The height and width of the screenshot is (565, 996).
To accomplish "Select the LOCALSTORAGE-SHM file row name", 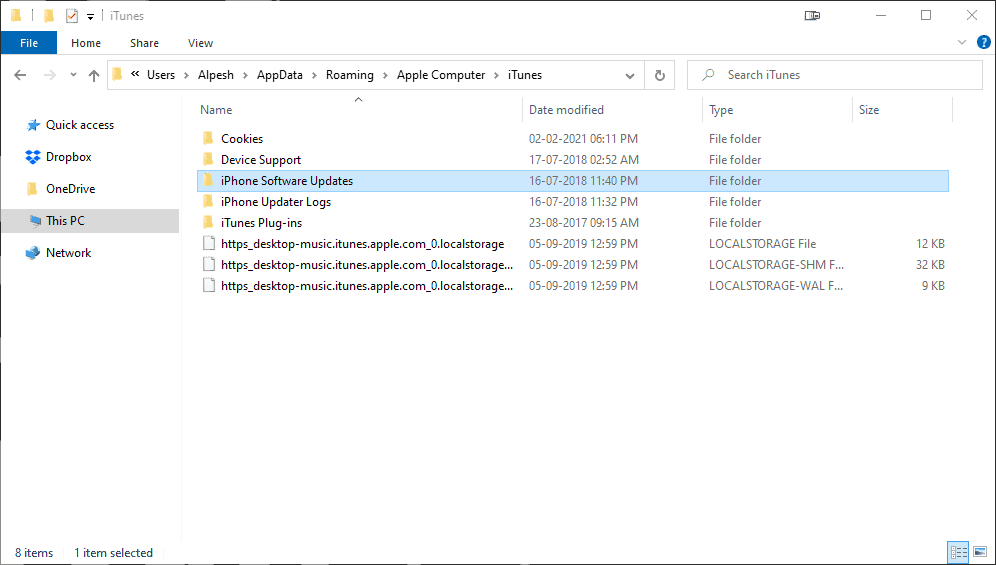I will [x=367, y=264].
